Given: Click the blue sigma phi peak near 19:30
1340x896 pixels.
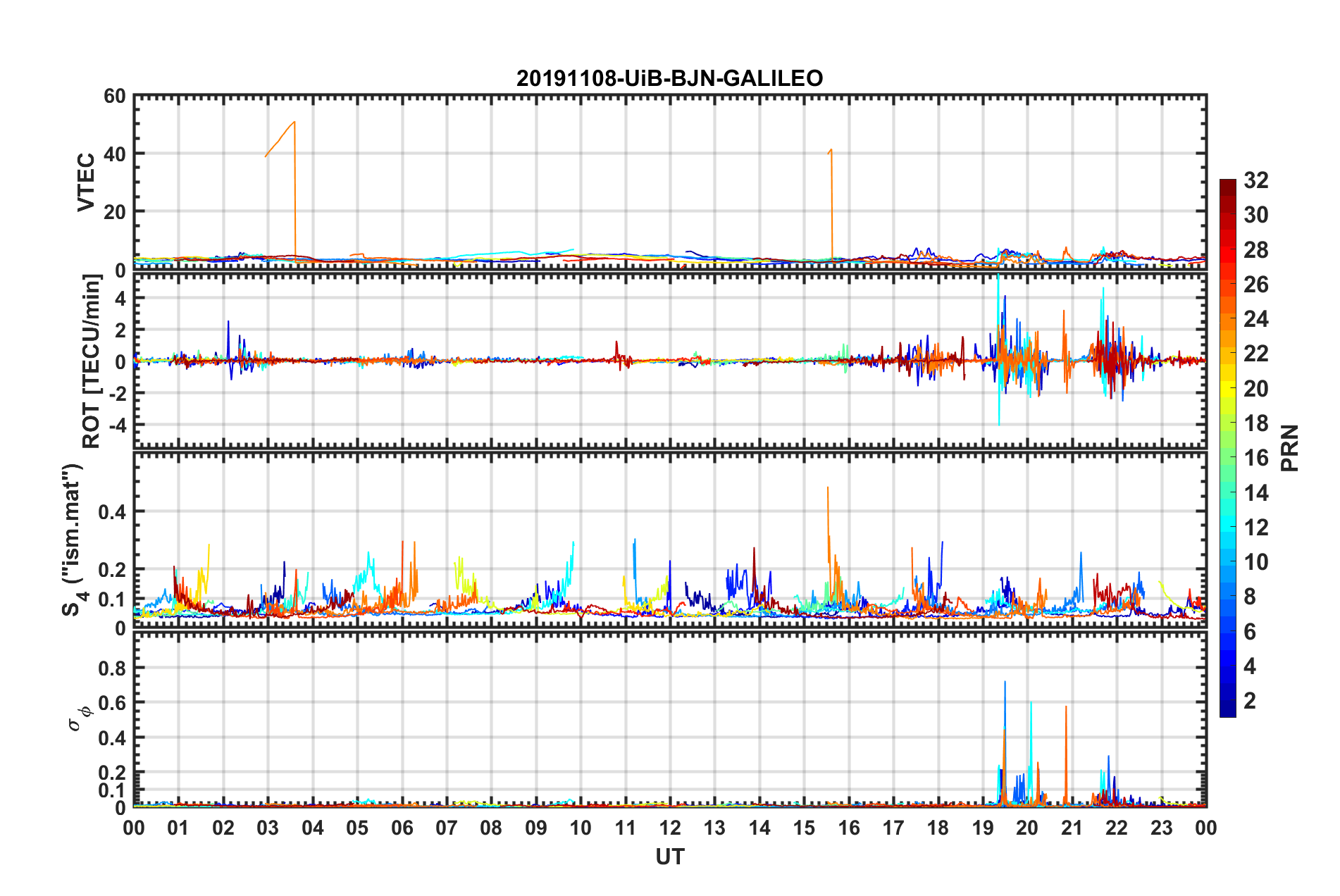Looking at the screenshot, I should point(1005,682).
